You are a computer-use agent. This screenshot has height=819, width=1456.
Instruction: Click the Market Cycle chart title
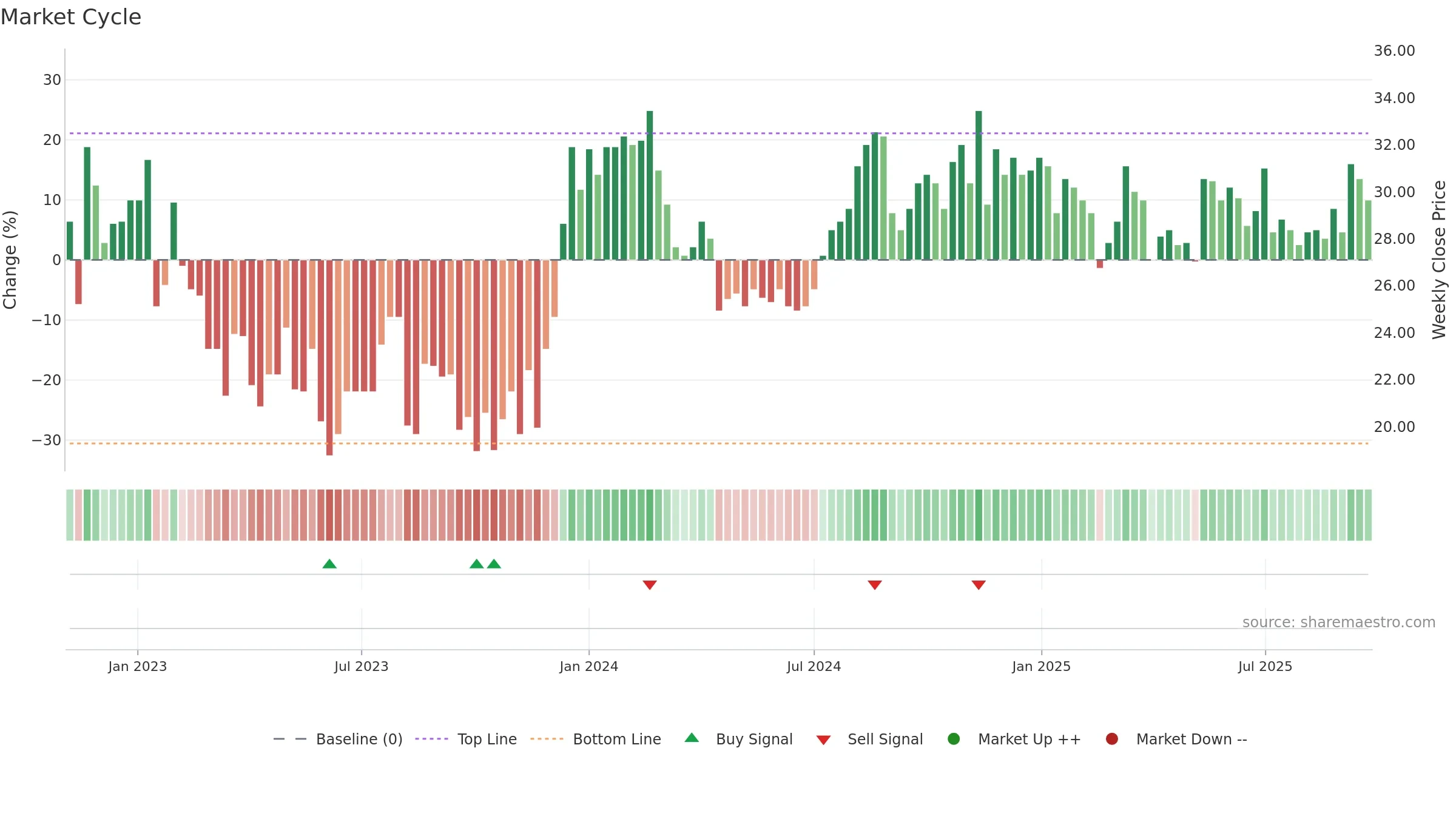[71, 17]
